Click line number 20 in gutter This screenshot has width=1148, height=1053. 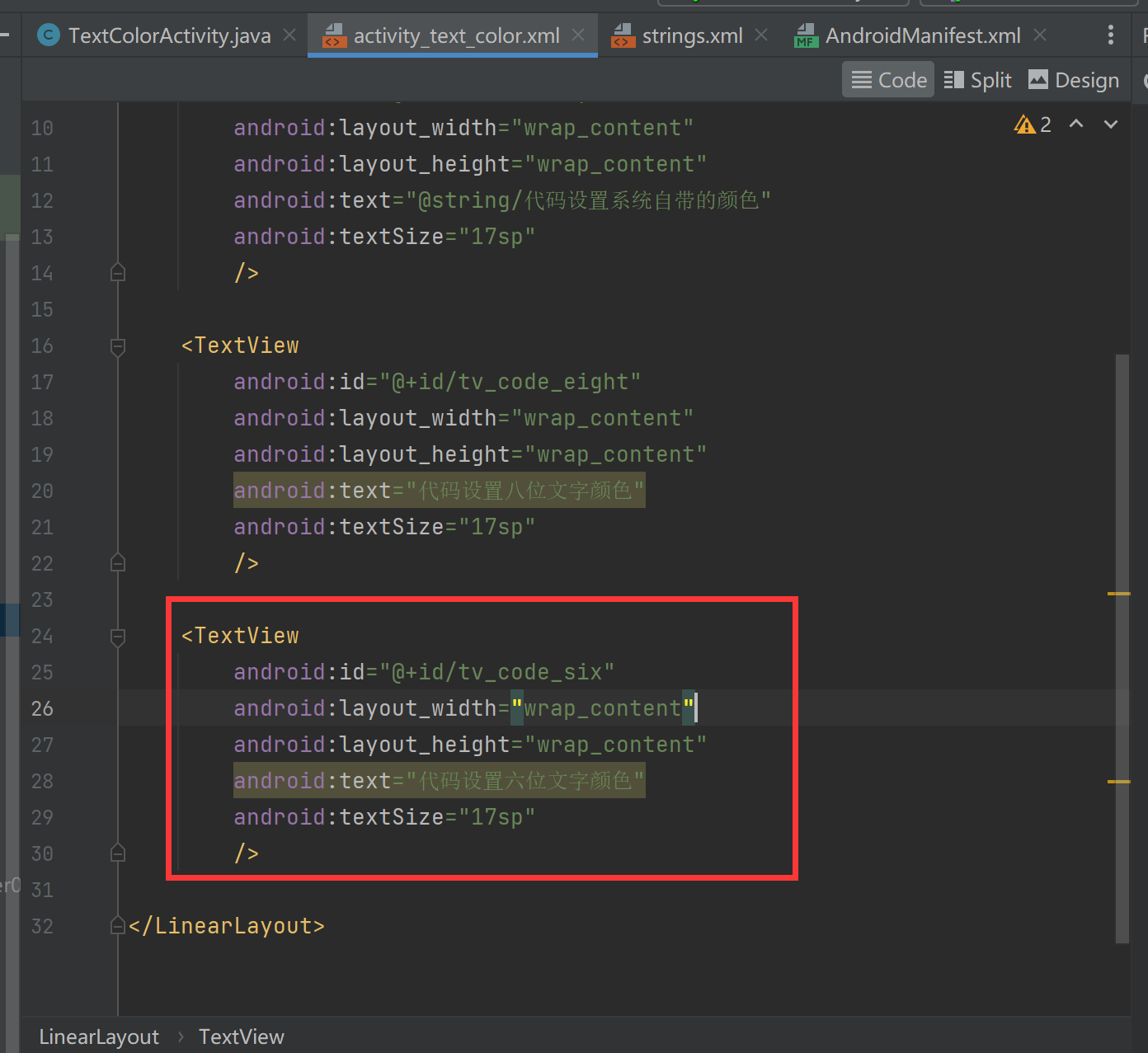42,491
